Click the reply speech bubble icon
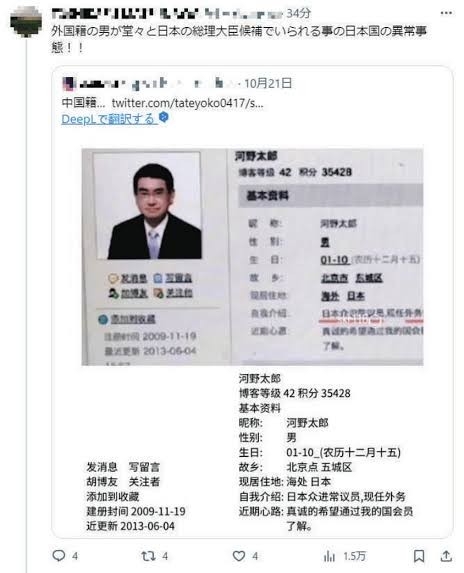The image size is (464, 573). (59, 555)
